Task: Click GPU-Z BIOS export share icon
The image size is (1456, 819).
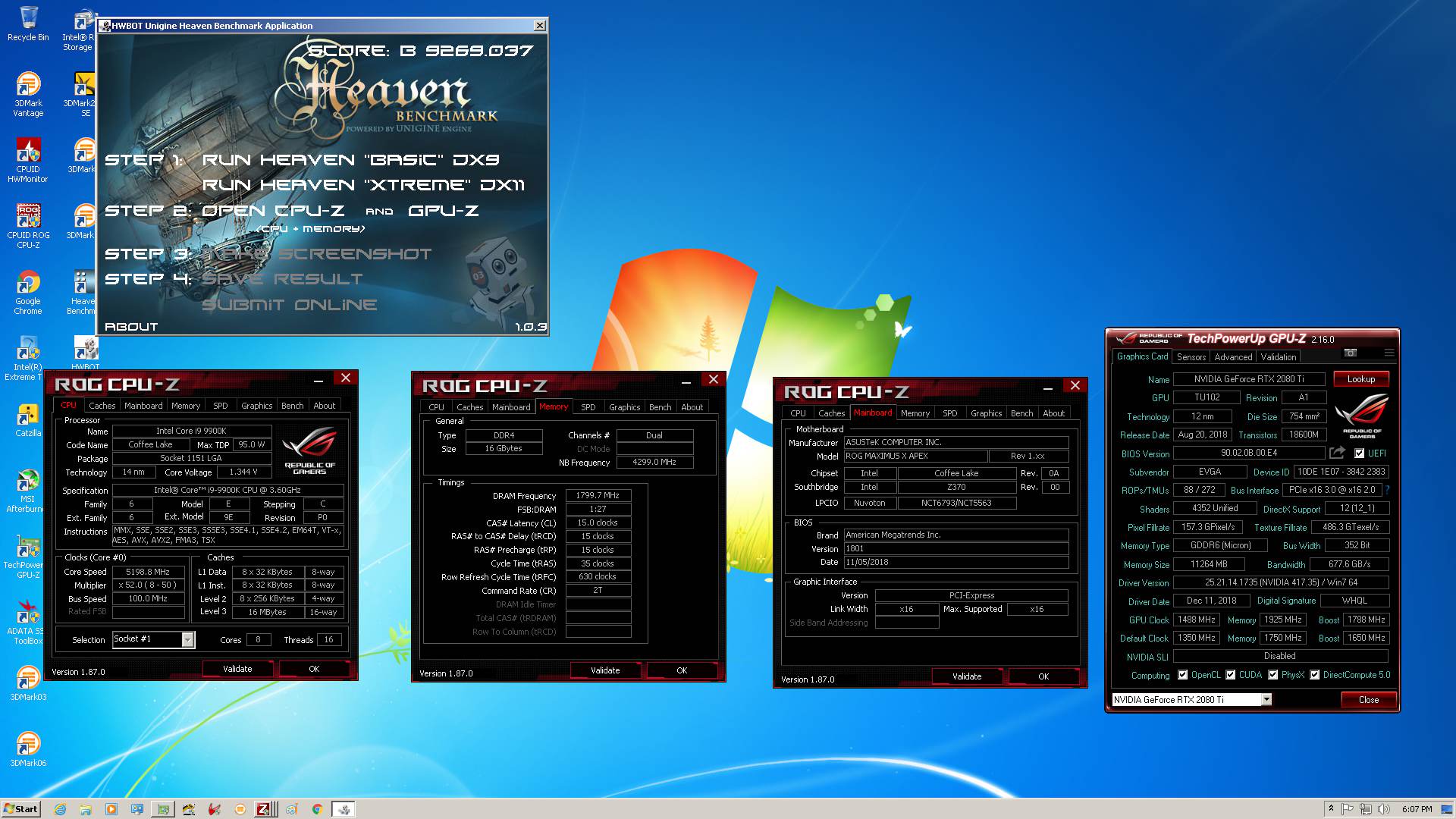Action: coord(1338,453)
